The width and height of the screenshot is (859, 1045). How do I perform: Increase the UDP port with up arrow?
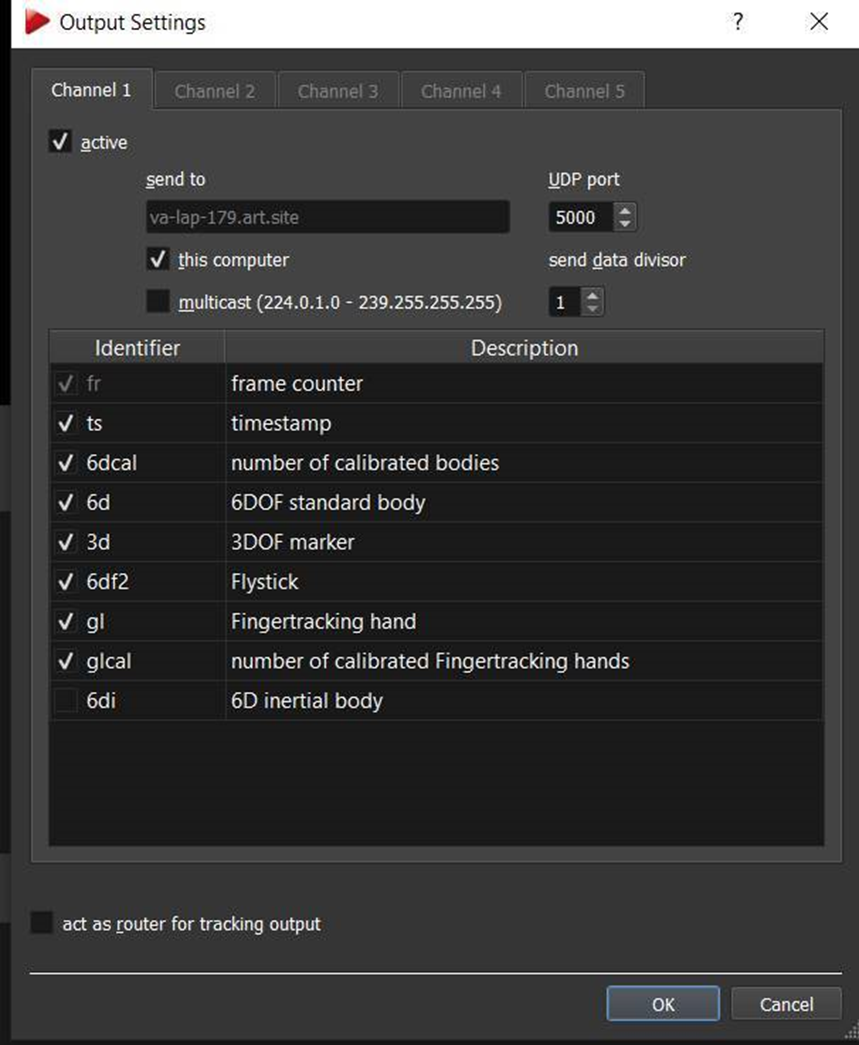pos(625,211)
